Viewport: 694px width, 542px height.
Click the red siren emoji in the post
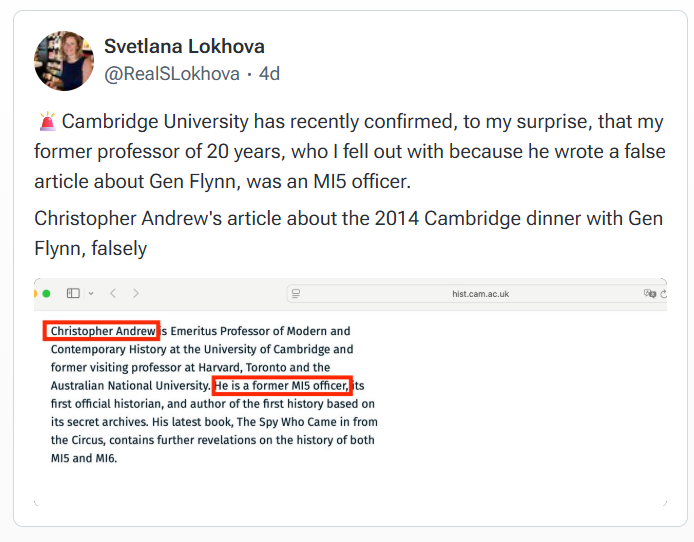[x=46, y=123]
